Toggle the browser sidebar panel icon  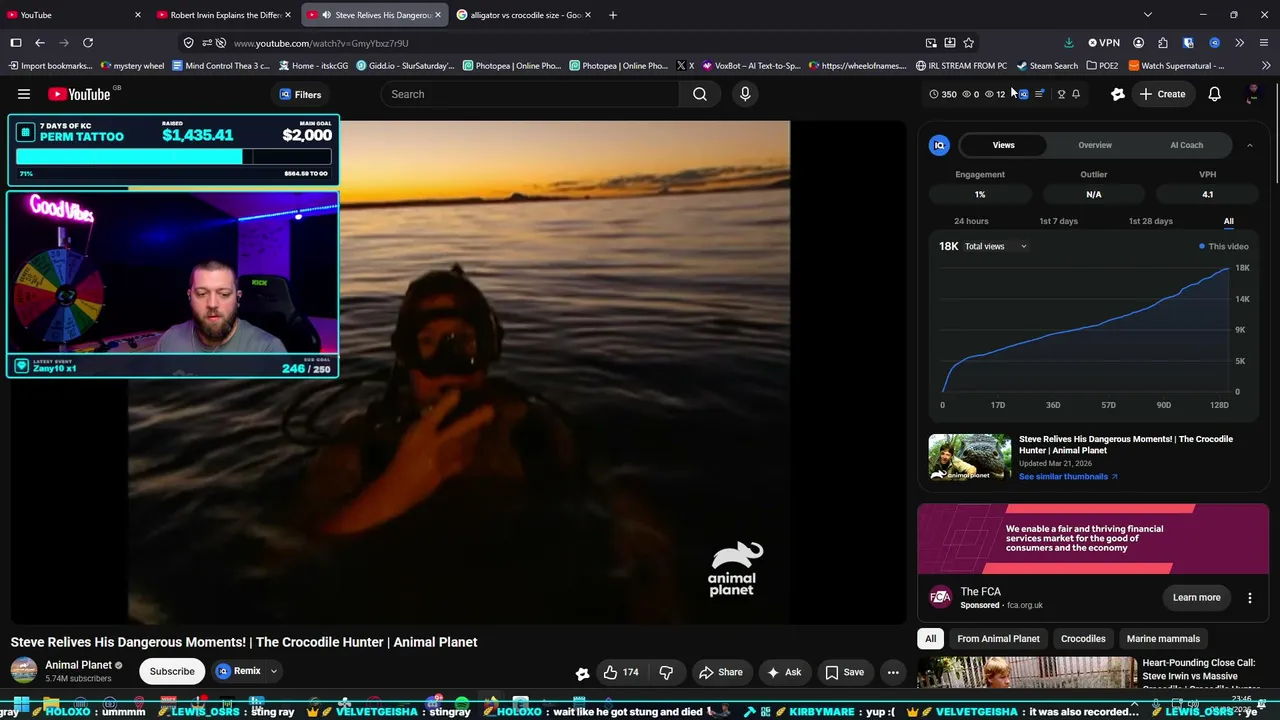[x=16, y=43]
